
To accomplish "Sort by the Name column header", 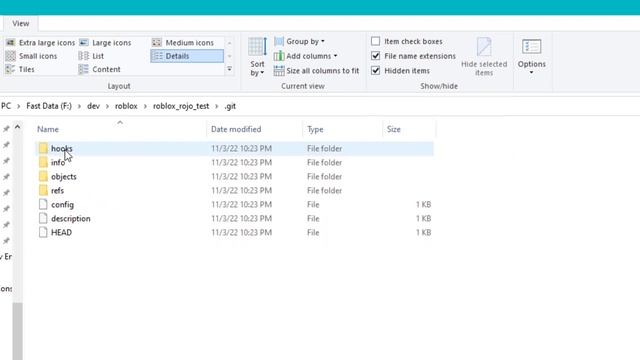I will [x=48, y=129].
